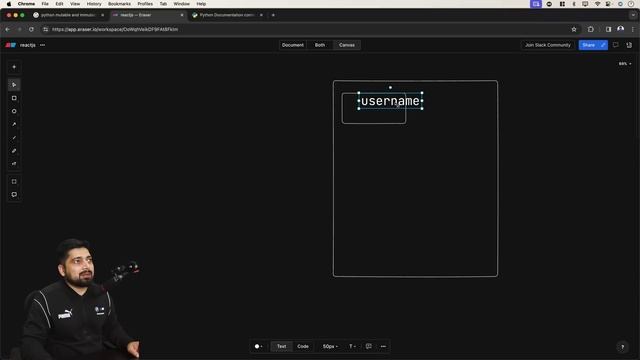
Task: Open the Edit menu
Action: pyautogui.click(x=59, y=4)
